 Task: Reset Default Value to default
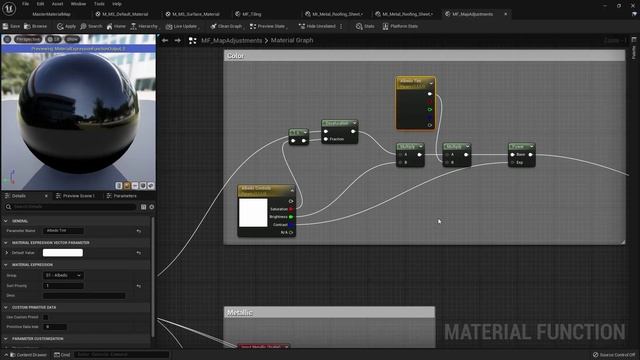pyautogui.click(x=139, y=253)
